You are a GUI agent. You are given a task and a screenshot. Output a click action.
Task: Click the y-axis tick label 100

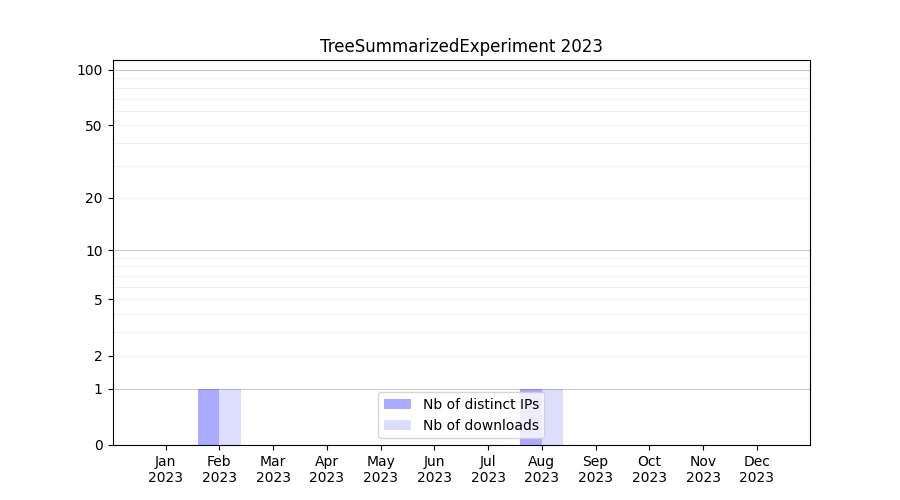(90, 70)
